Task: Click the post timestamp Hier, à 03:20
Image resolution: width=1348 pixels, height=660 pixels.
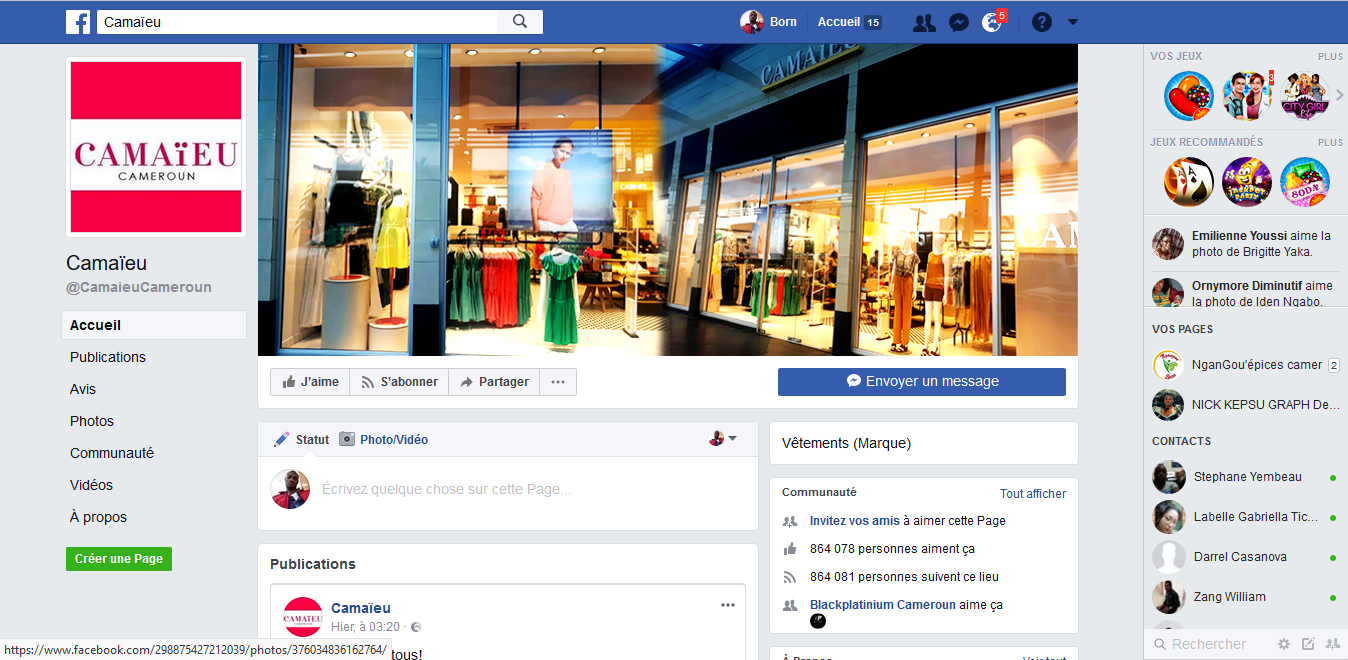Action: tap(365, 627)
